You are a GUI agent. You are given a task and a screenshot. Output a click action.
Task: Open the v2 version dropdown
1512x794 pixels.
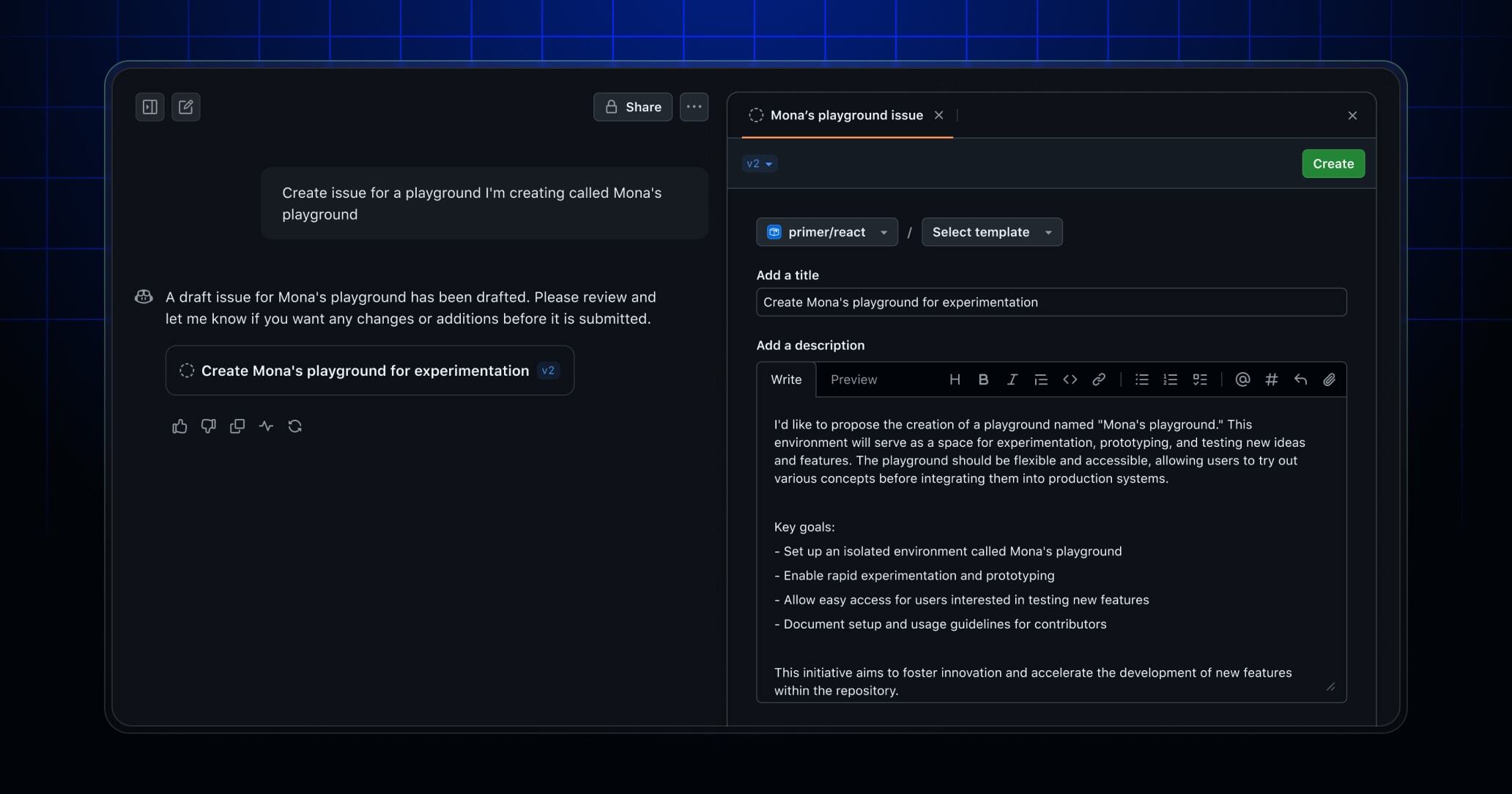point(760,164)
